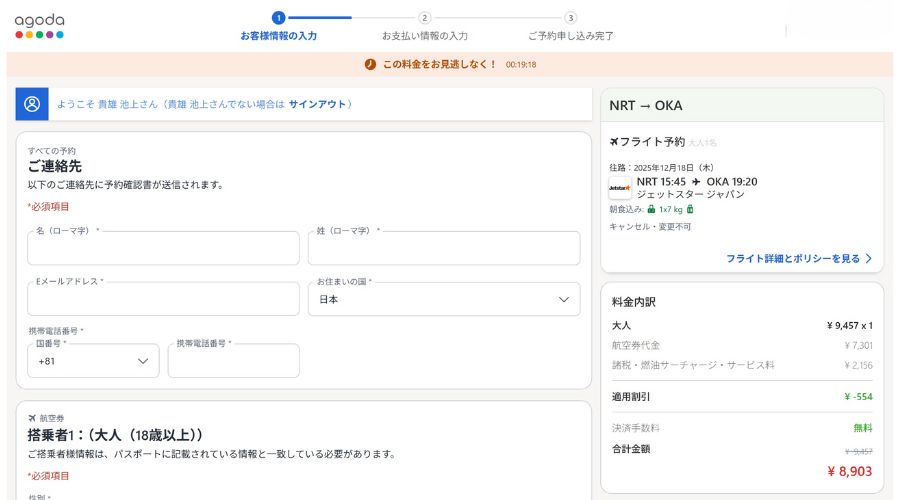Screen dimensions: 900x500
Task: Open the お住まいの国 dropdown
Action: (x=444, y=299)
